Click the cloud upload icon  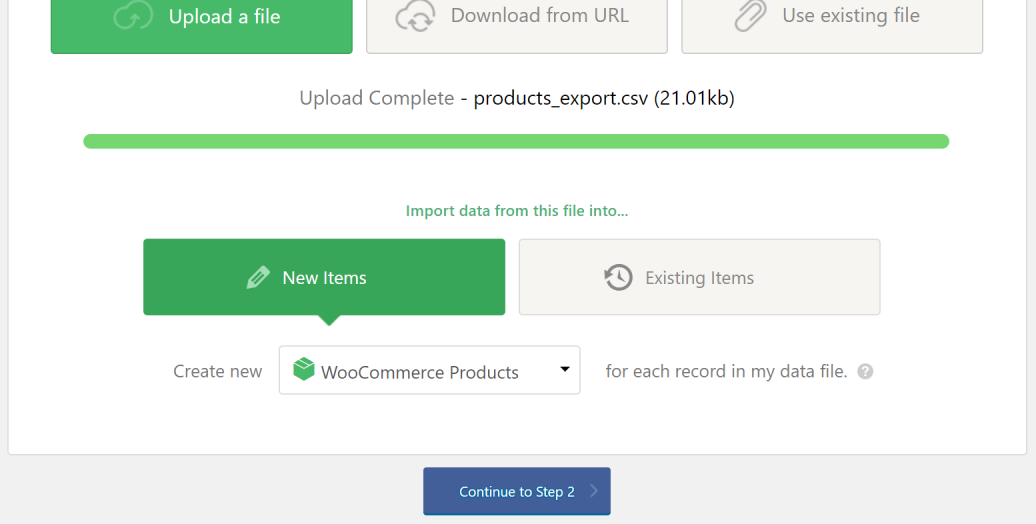point(133,16)
